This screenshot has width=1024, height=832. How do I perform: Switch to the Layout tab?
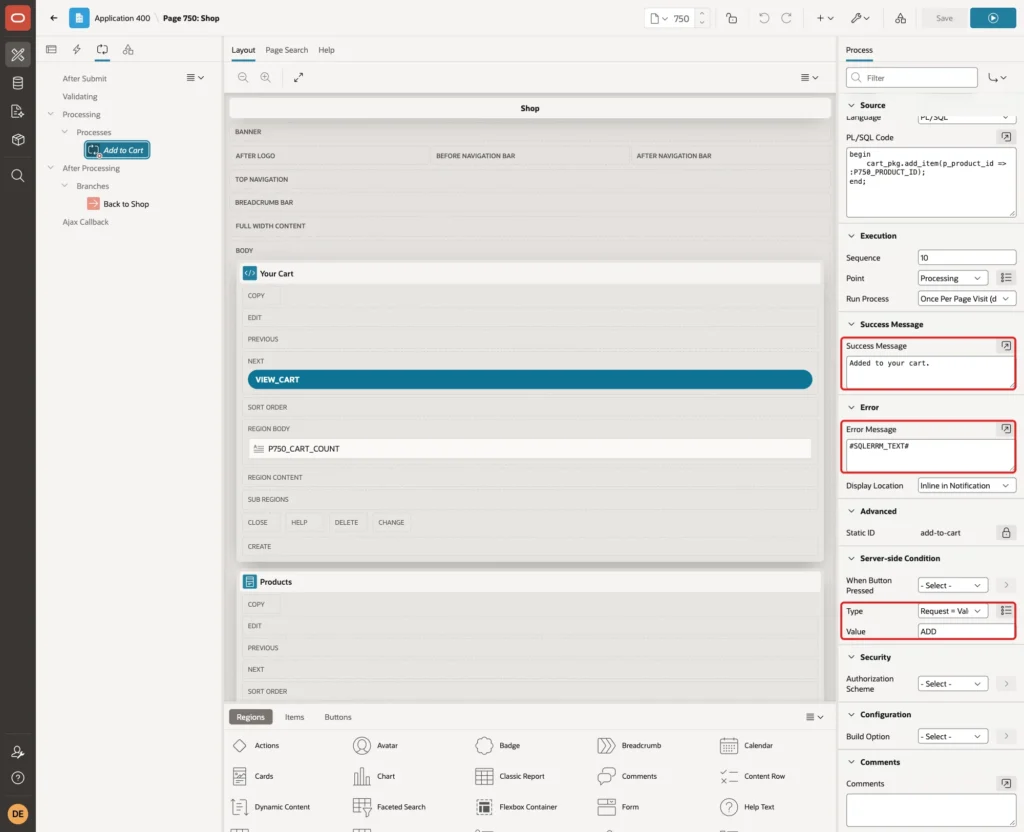tap(243, 50)
